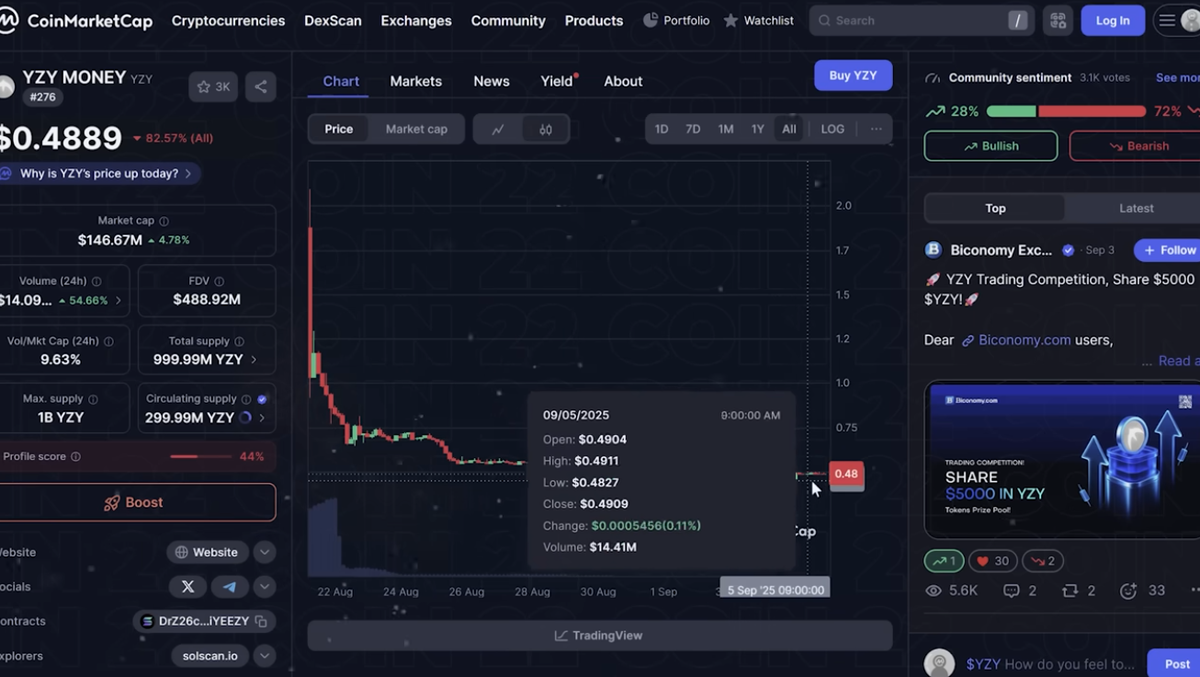Expand the socials dropdown chevron

264,587
